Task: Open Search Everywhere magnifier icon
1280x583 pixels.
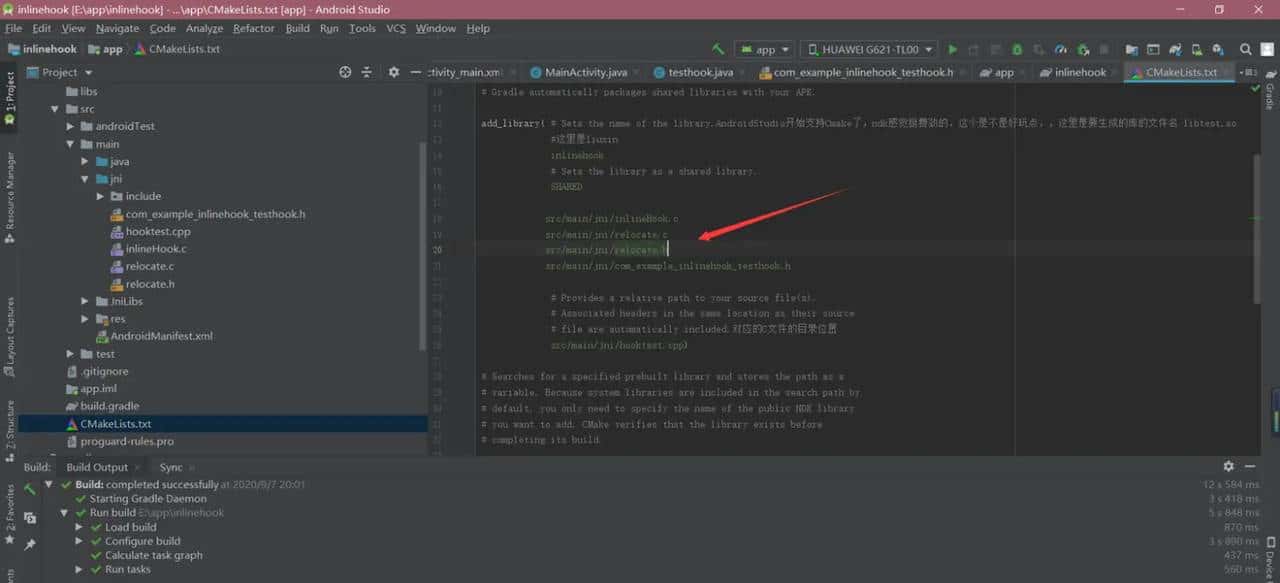Action: click(1246, 49)
